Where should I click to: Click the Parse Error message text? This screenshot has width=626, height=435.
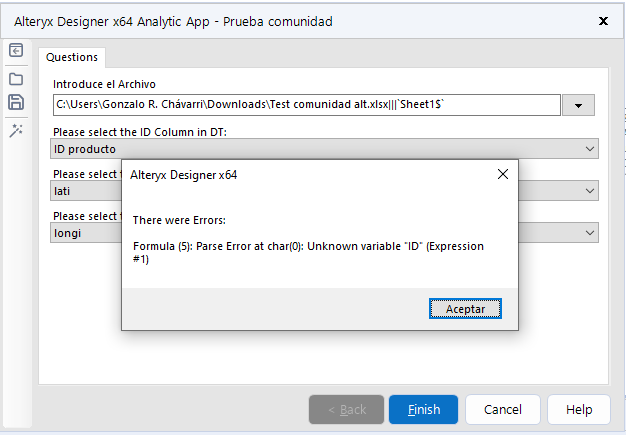[310, 252]
